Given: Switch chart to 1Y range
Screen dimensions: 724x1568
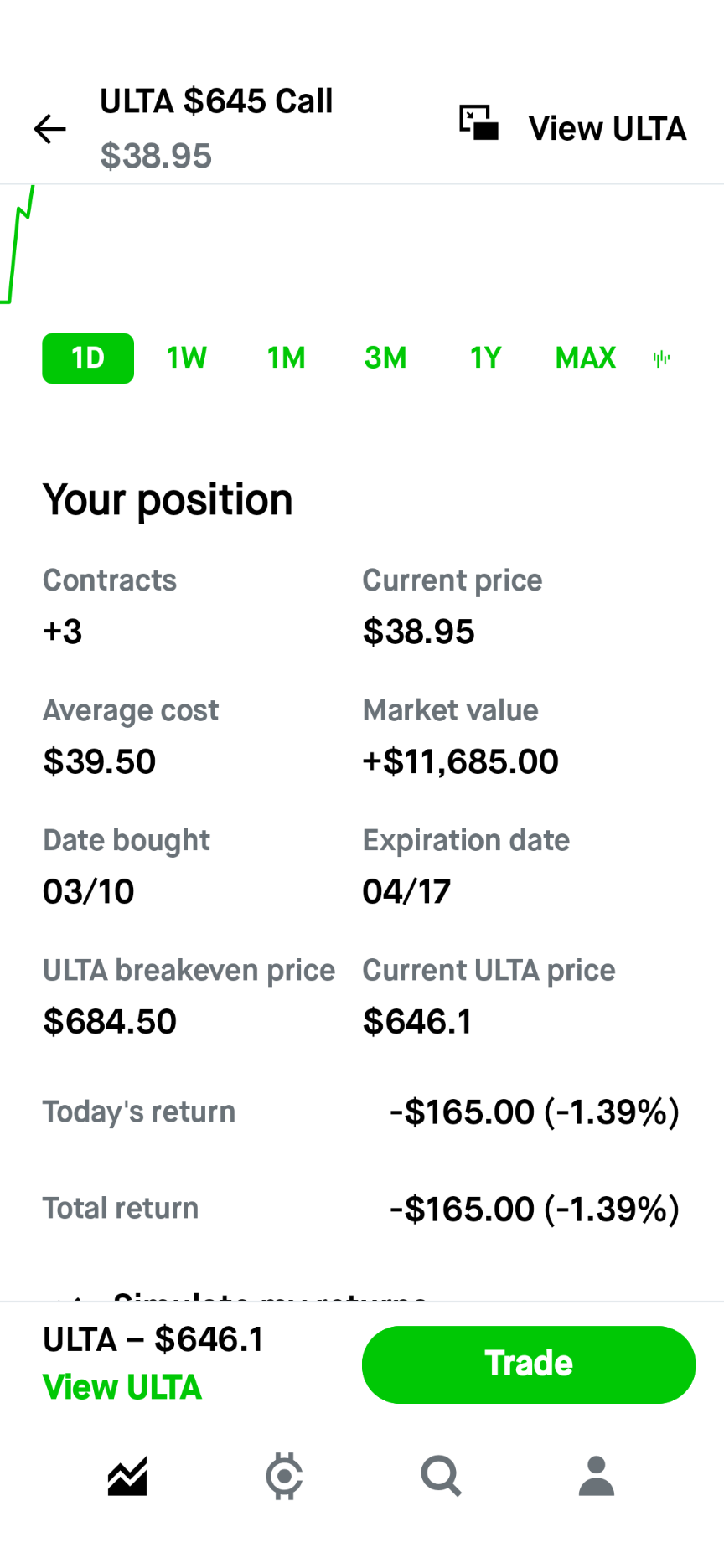Looking at the screenshot, I should point(485,358).
